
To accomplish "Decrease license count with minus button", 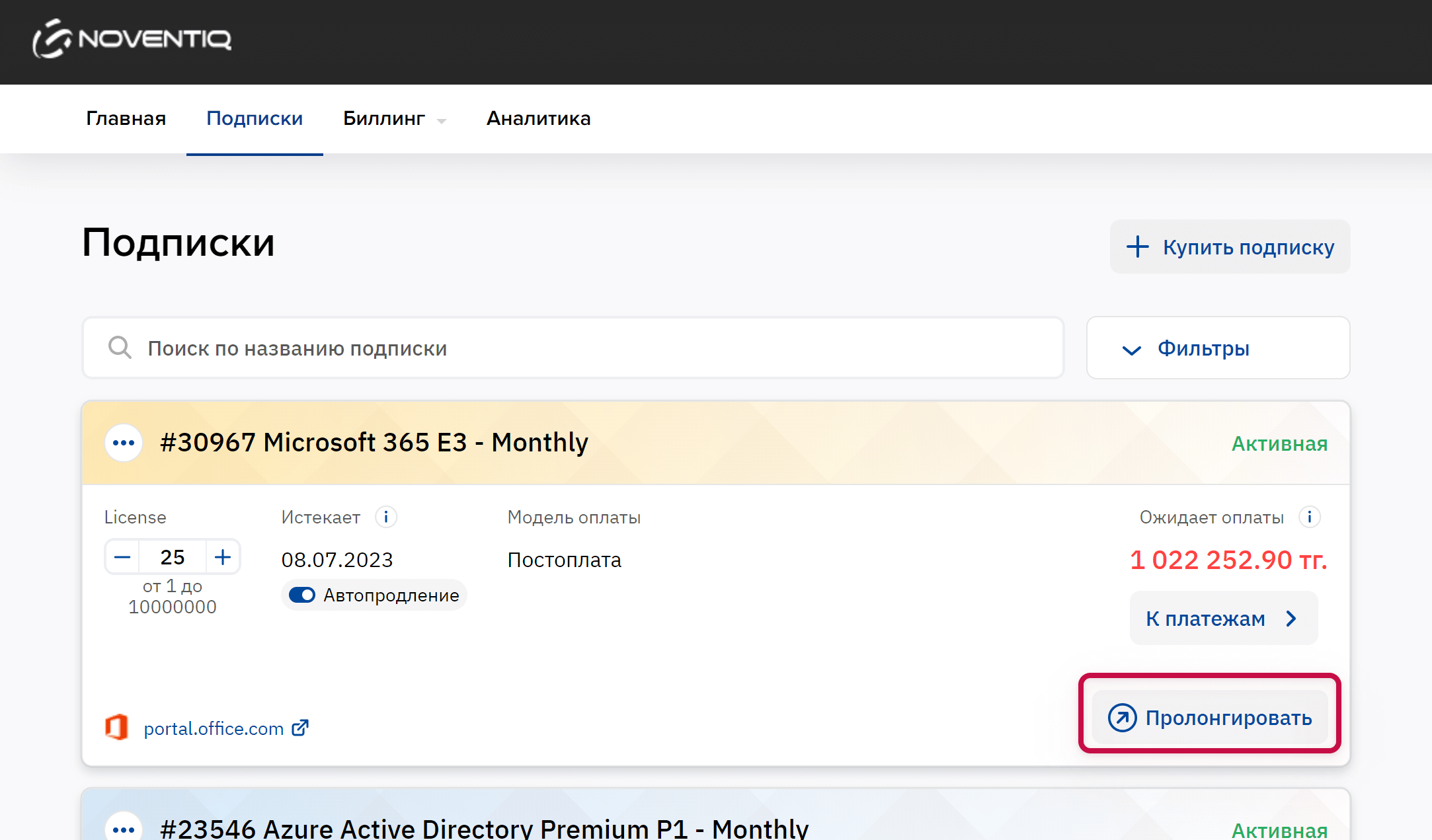I will pos(122,557).
